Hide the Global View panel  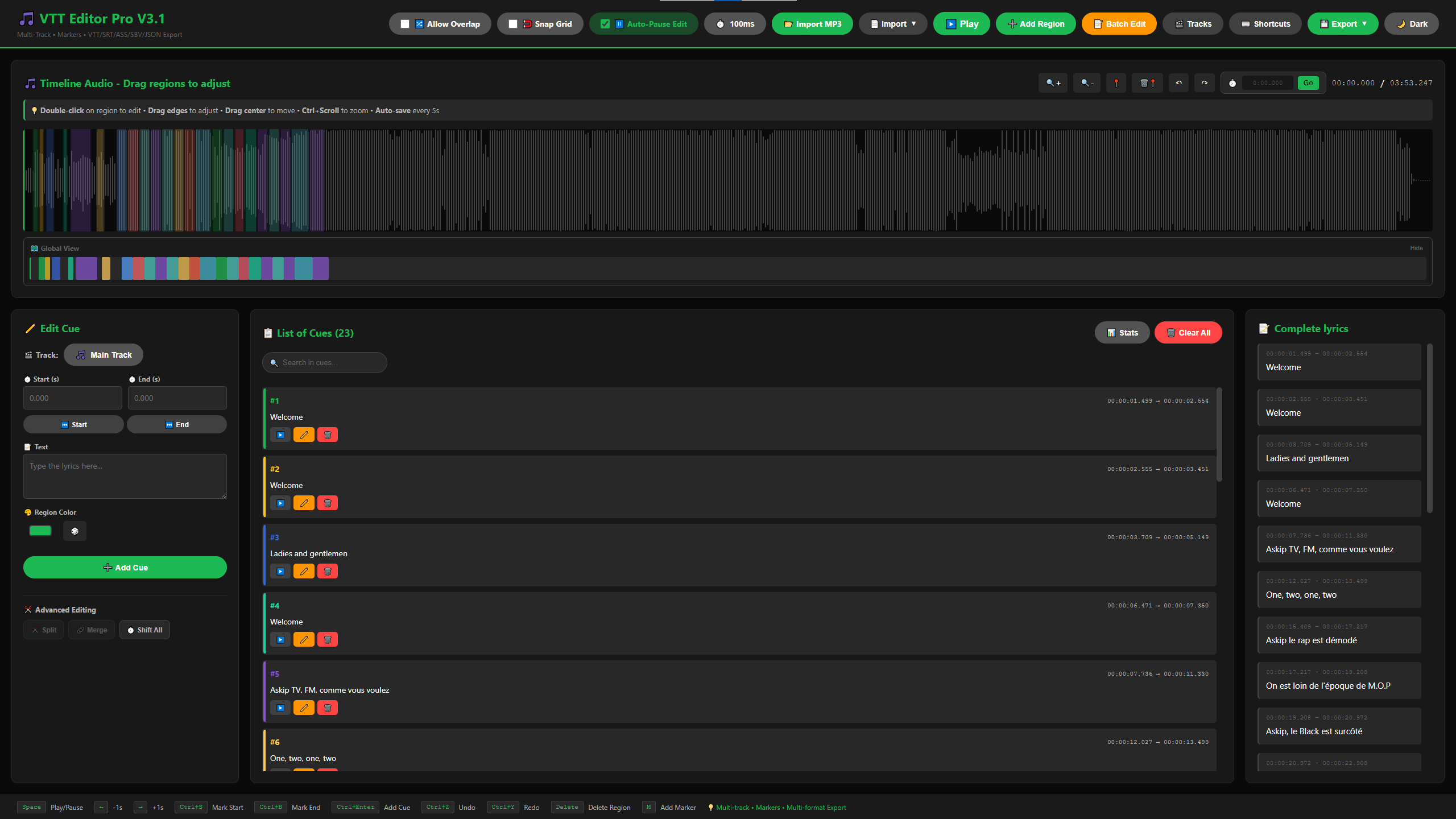point(1416,248)
